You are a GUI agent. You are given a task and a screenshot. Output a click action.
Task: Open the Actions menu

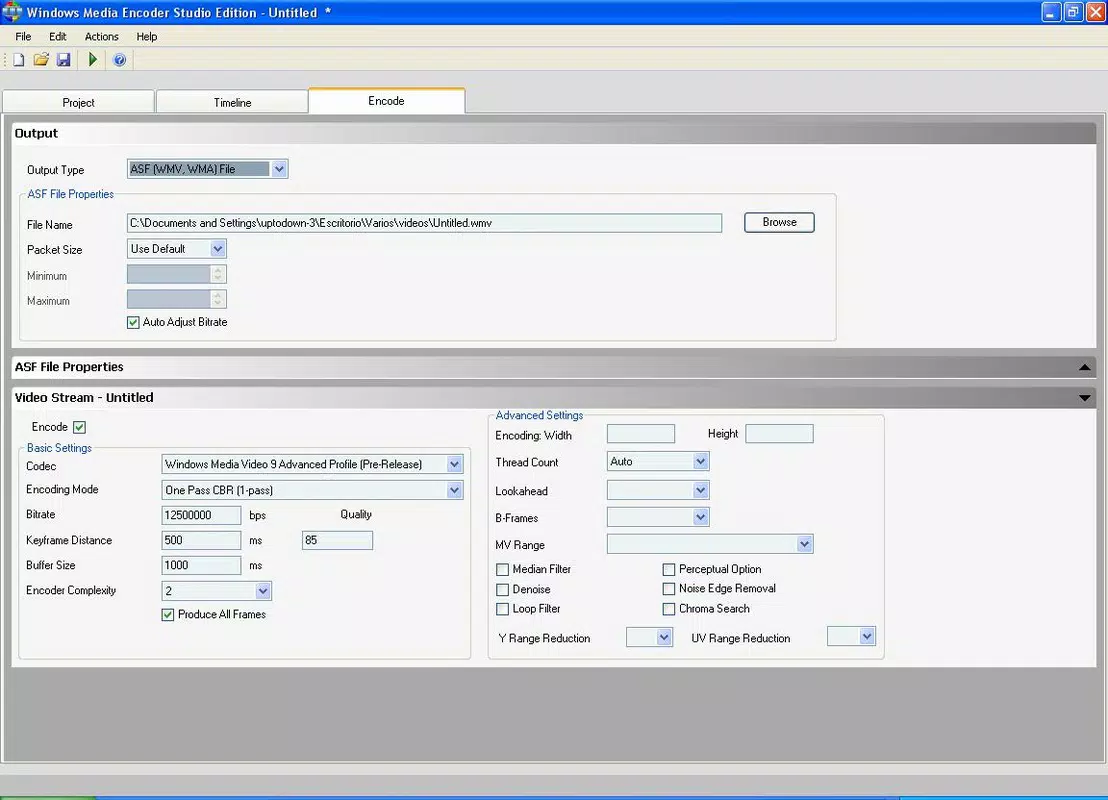102,37
